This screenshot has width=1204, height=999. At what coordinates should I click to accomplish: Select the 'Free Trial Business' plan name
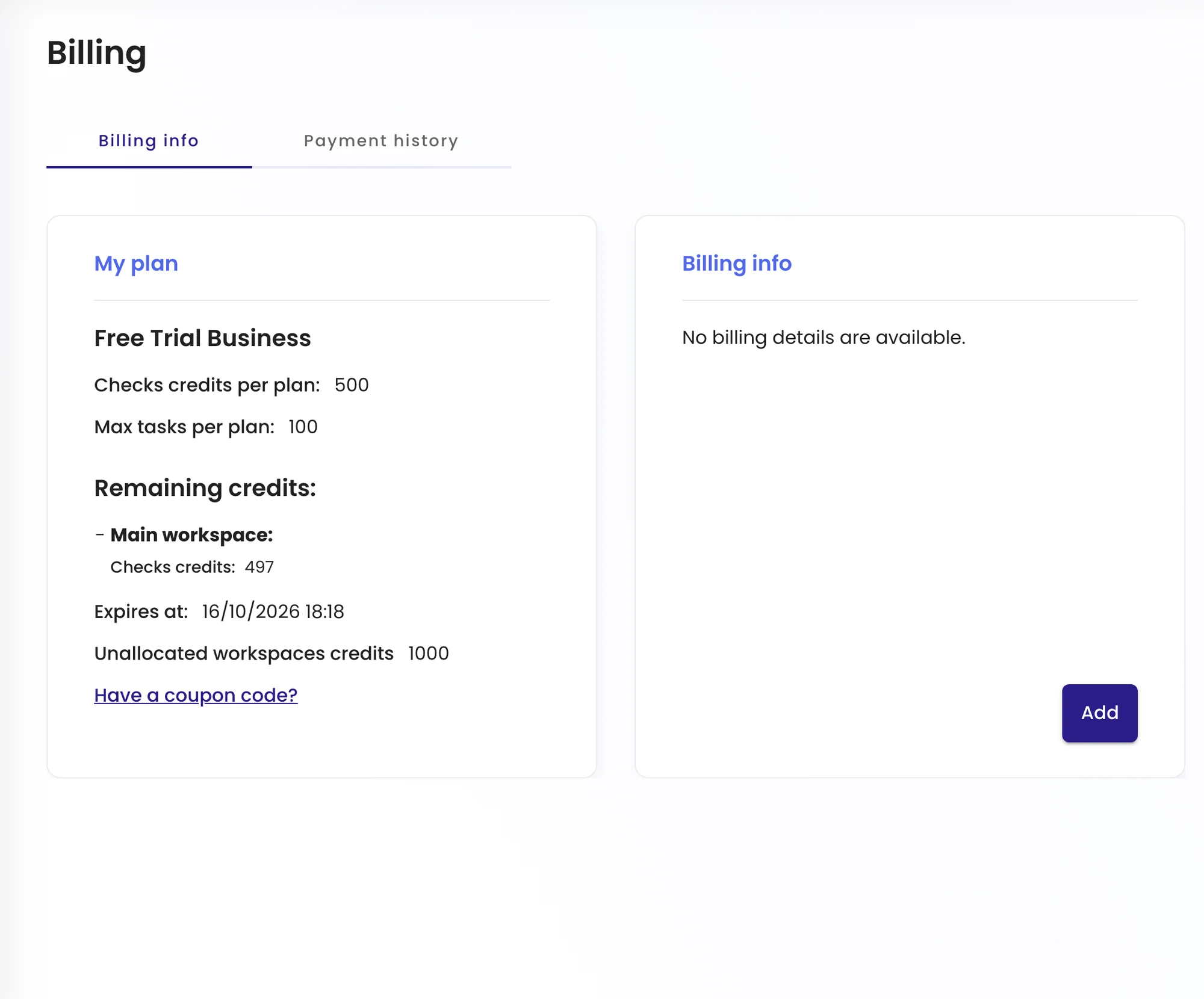click(202, 338)
